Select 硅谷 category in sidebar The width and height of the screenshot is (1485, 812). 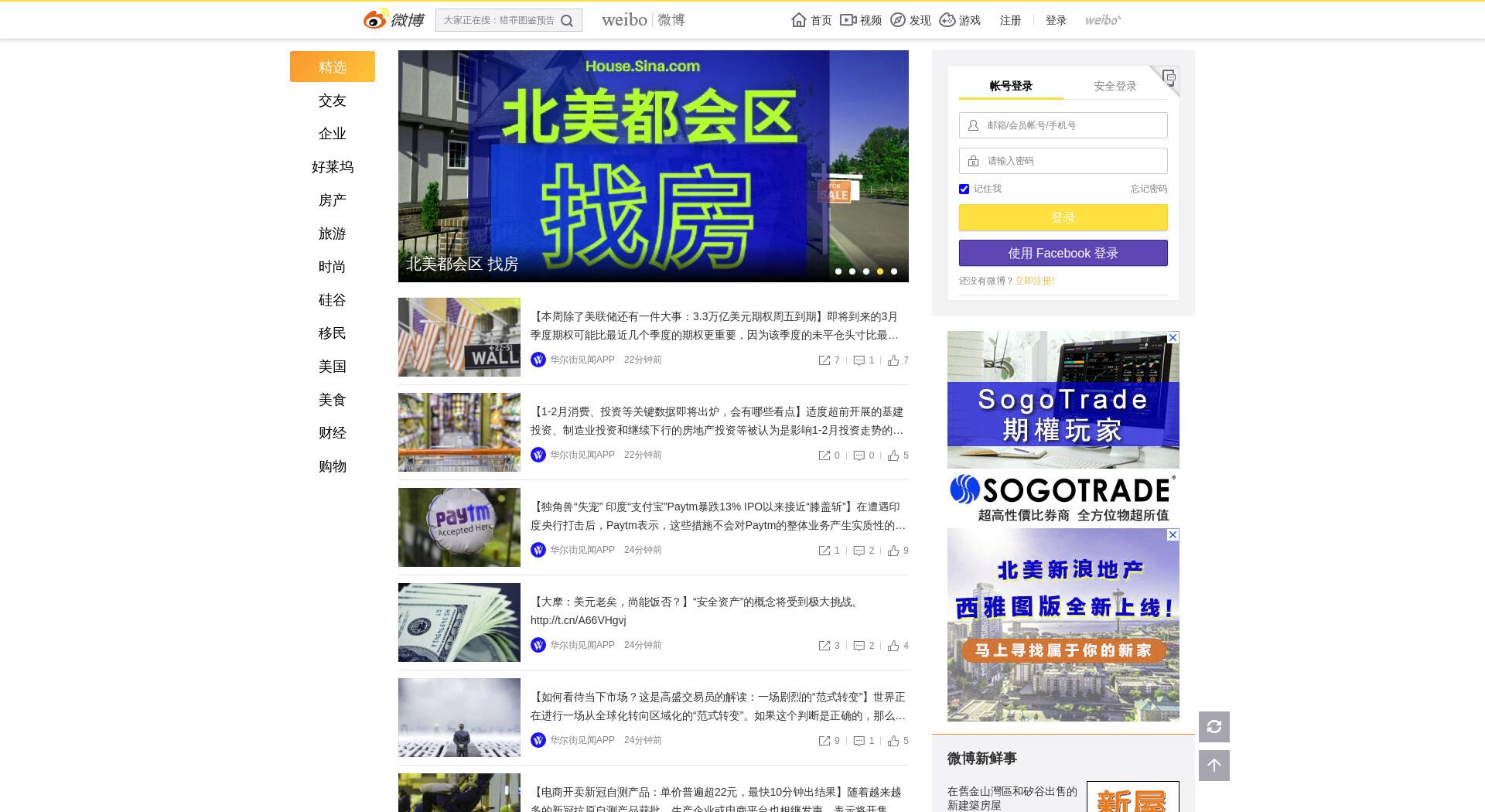(333, 300)
